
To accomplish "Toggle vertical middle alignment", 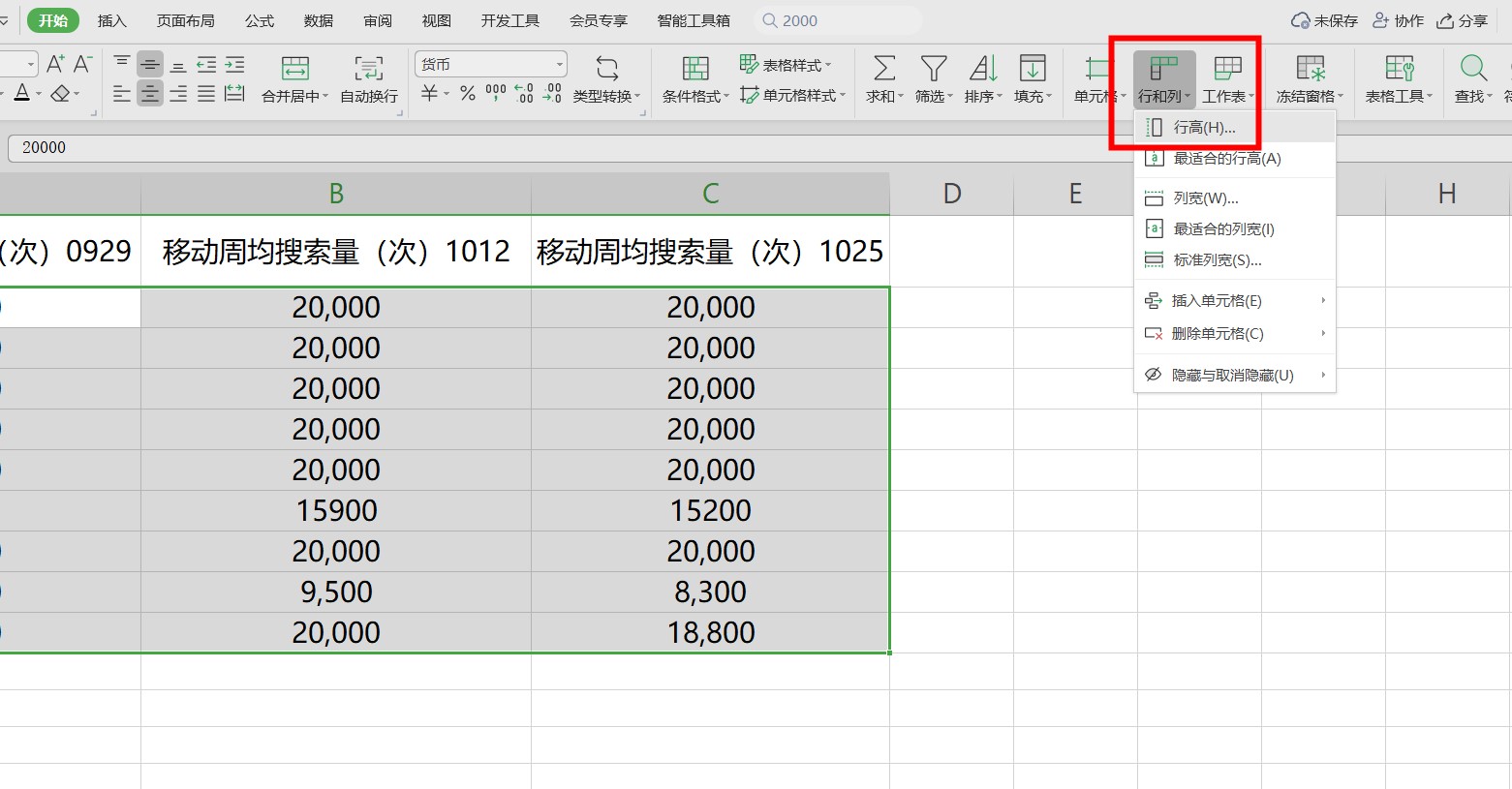I will (149, 65).
